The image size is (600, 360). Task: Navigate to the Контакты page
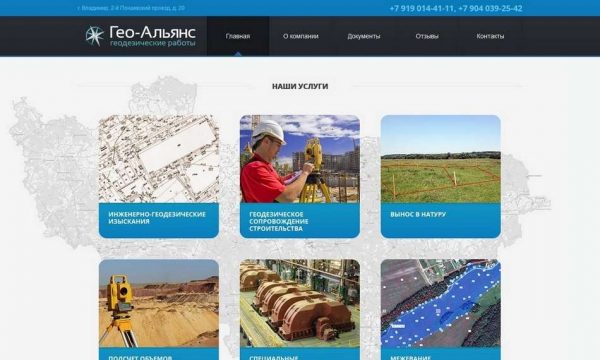(x=490, y=36)
